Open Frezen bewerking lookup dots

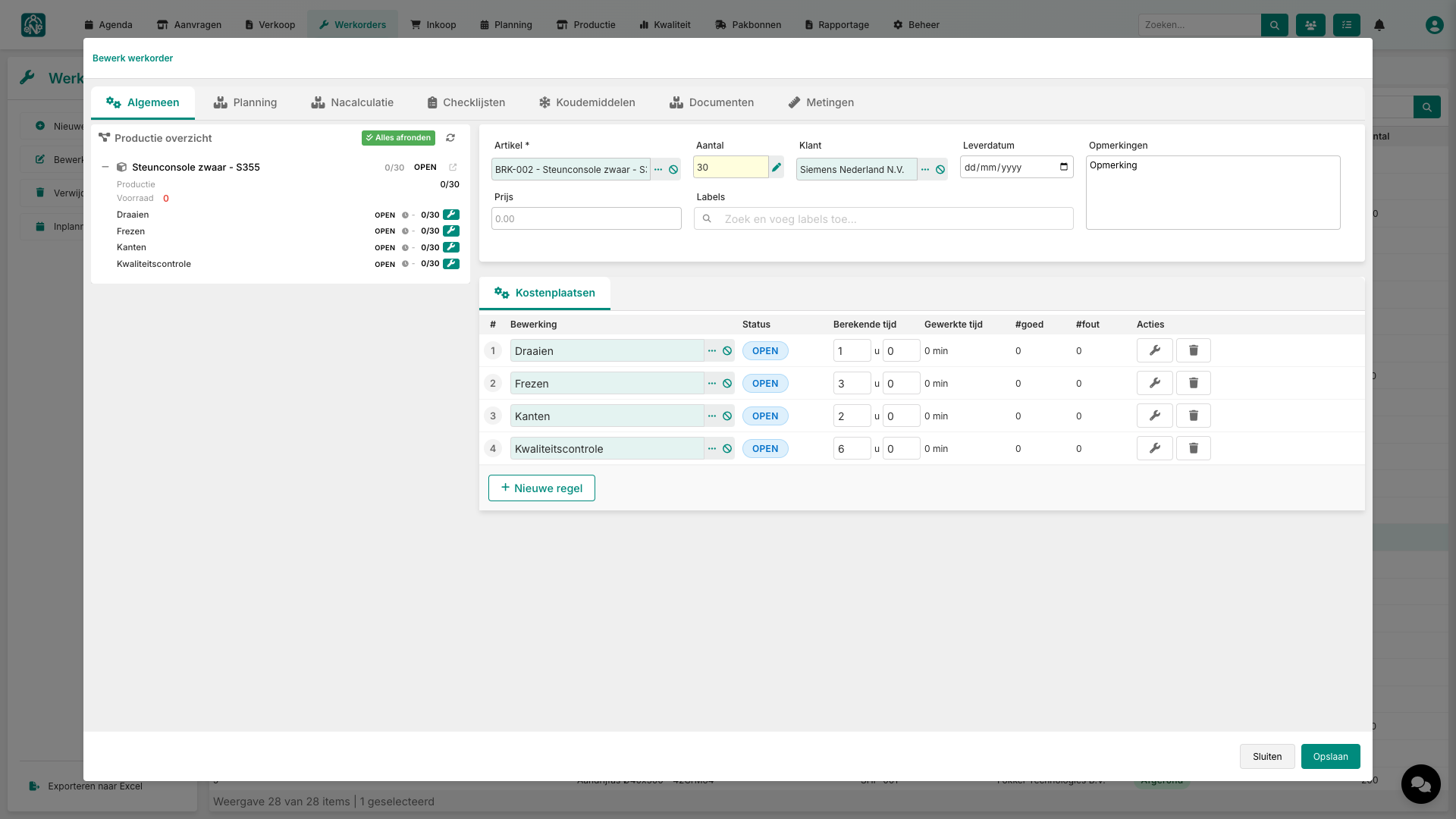[712, 384]
